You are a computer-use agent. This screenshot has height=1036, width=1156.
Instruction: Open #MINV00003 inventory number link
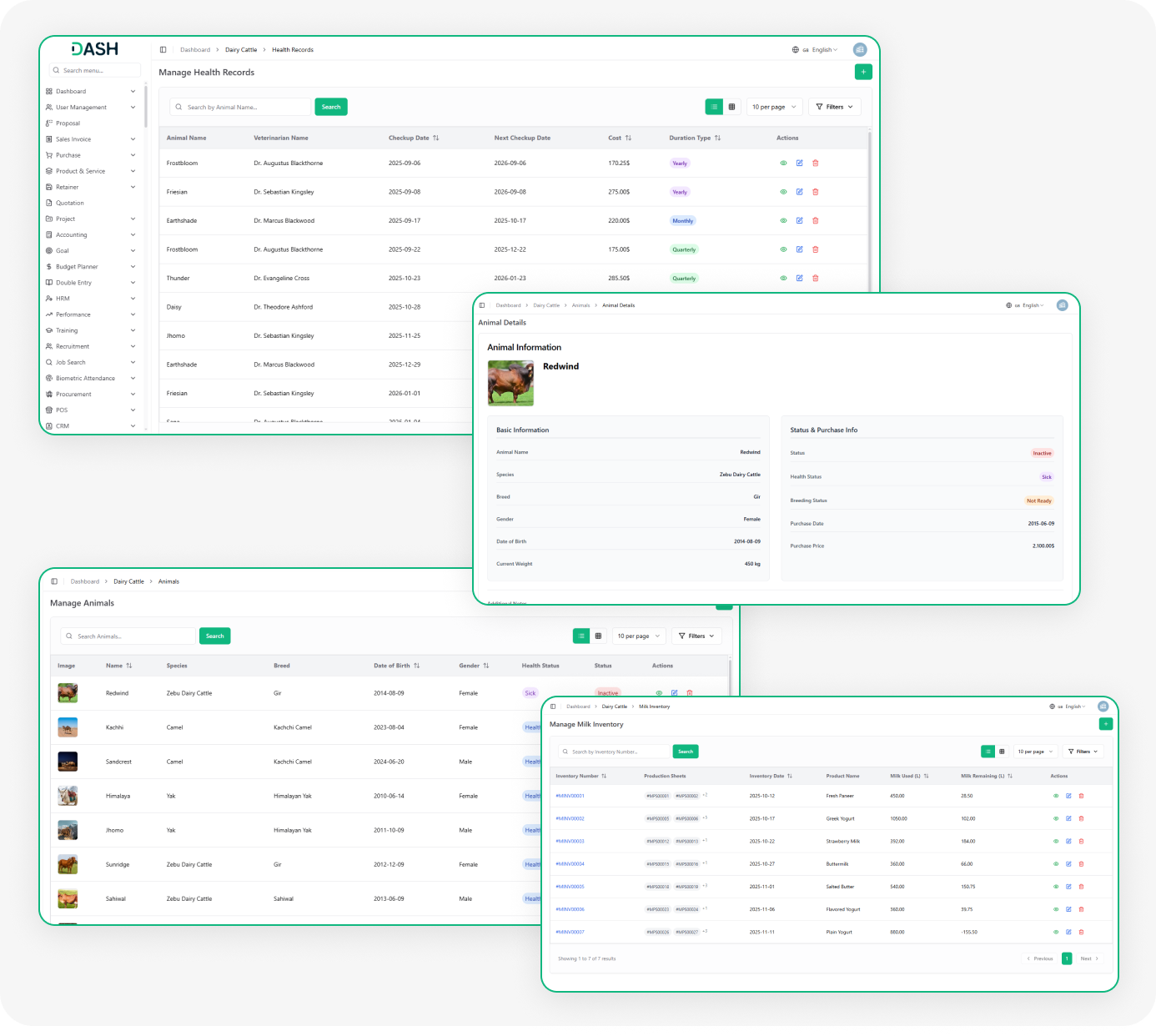(x=570, y=841)
